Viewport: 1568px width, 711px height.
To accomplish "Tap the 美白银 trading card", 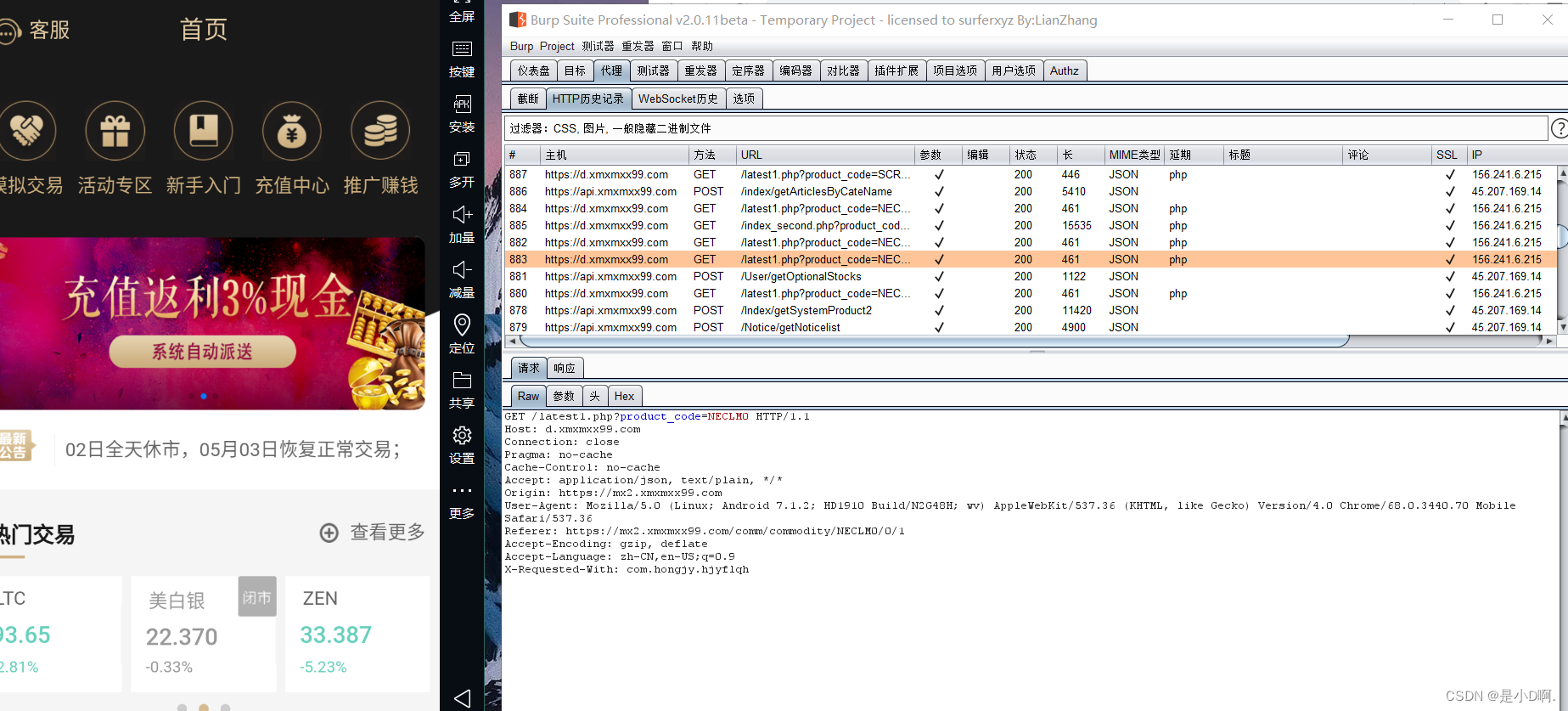I will [204, 634].
